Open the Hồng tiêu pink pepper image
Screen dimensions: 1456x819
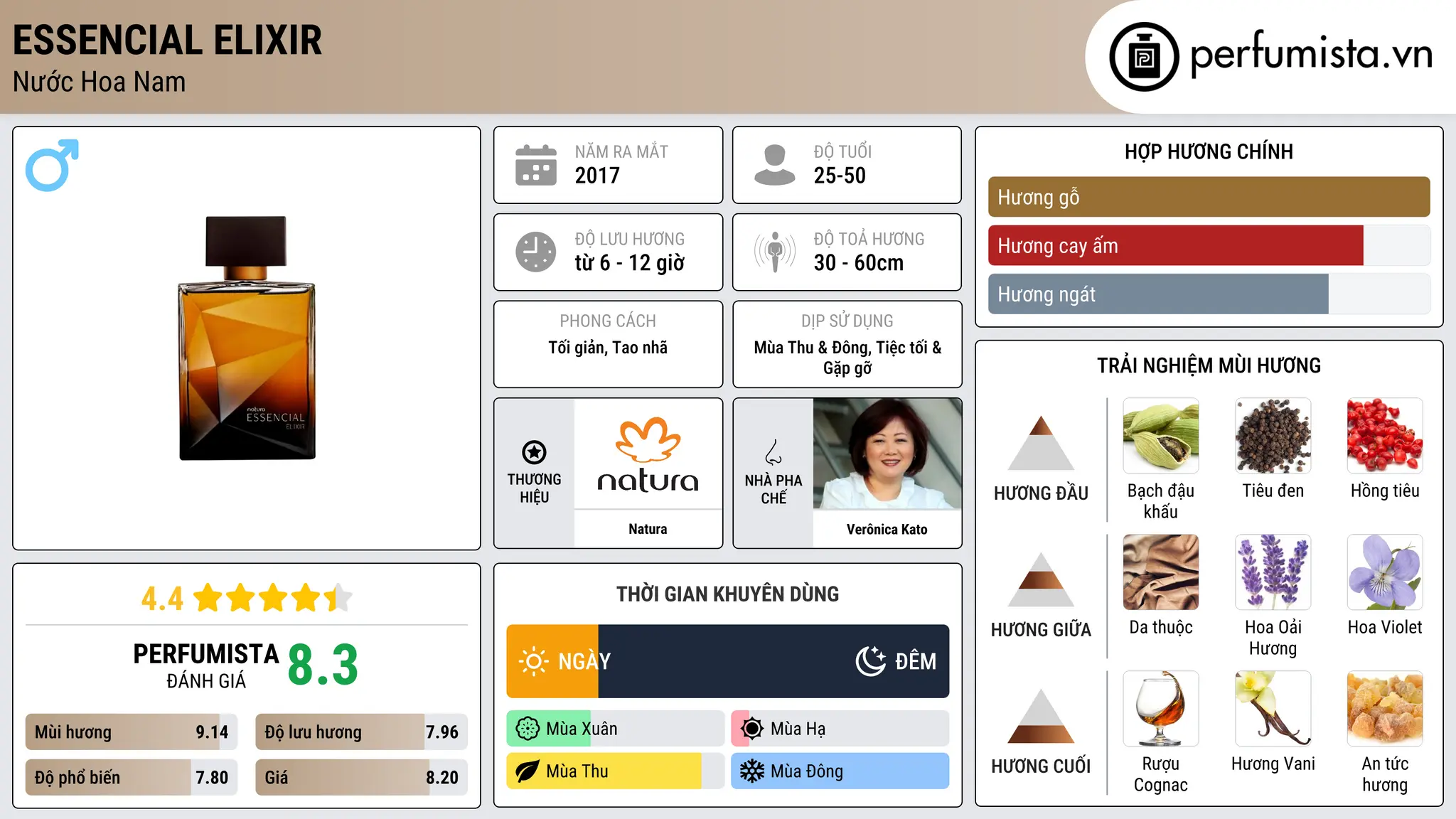(1385, 436)
